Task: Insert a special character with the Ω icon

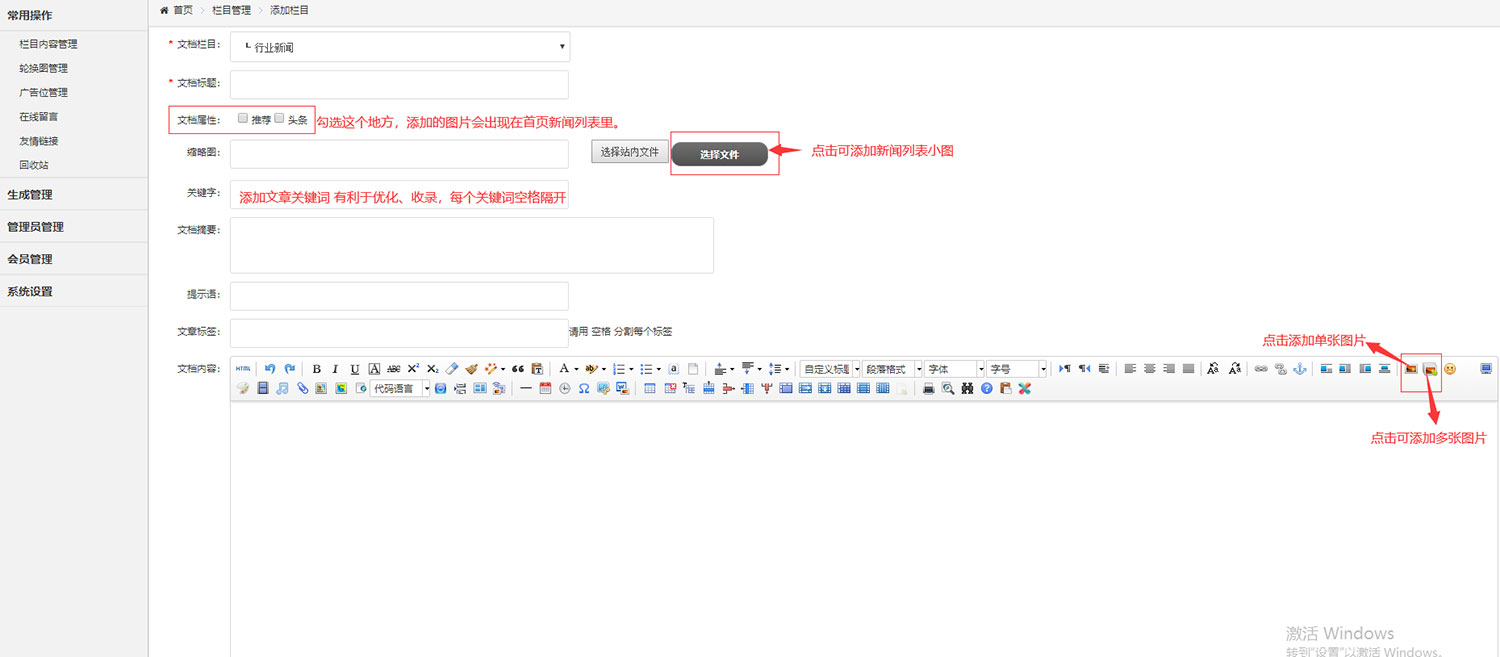Action: point(585,388)
